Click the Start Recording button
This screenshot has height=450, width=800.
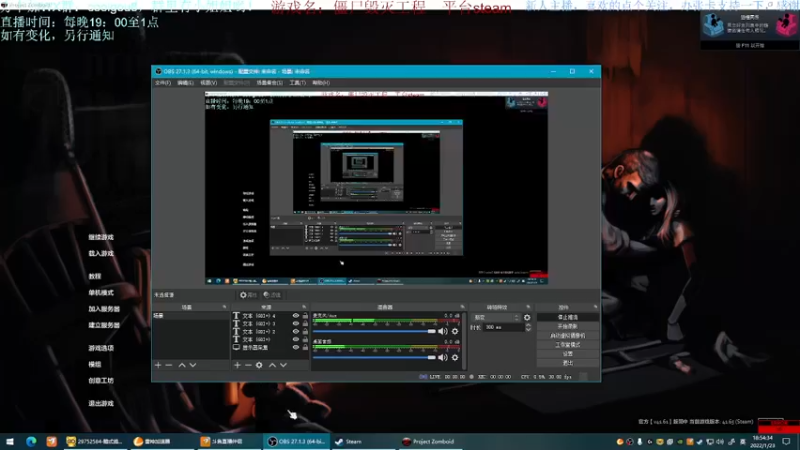[x=567, y=327]
